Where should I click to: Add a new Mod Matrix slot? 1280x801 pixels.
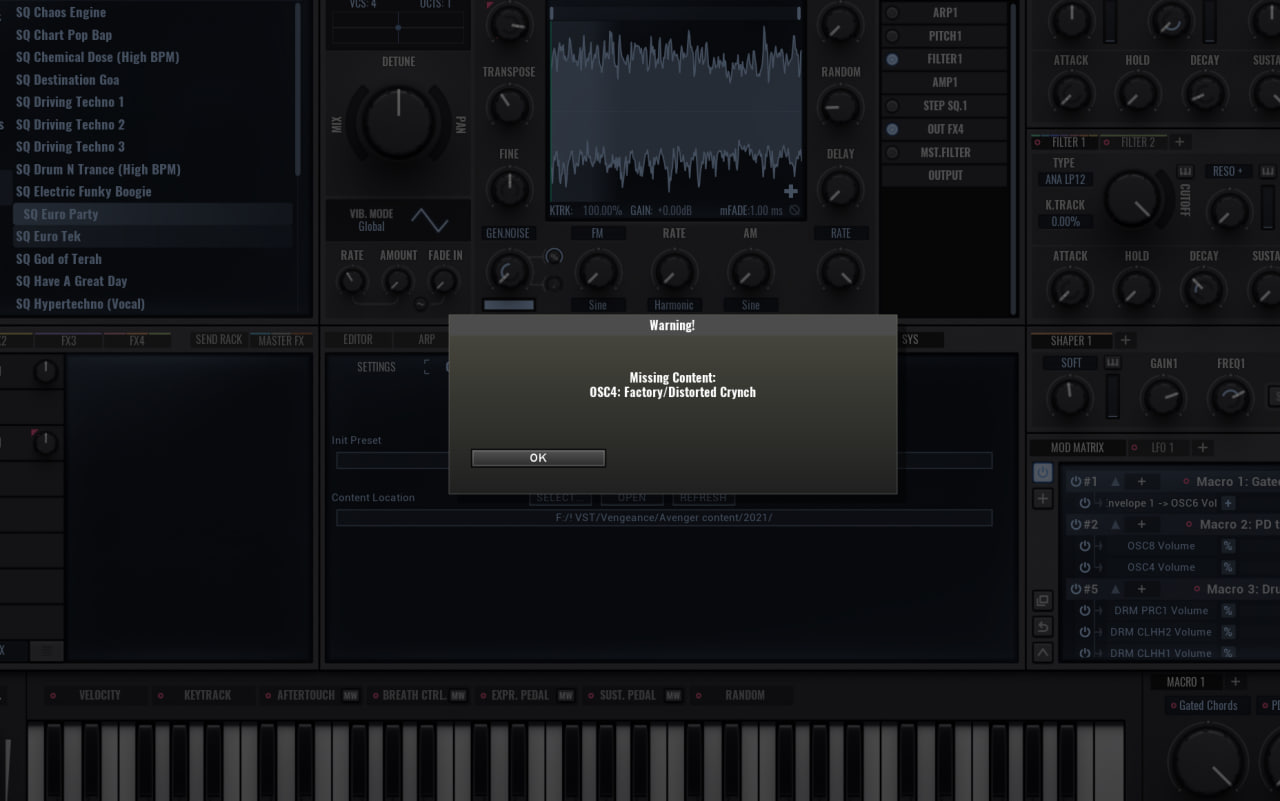tap(1043, 498)
